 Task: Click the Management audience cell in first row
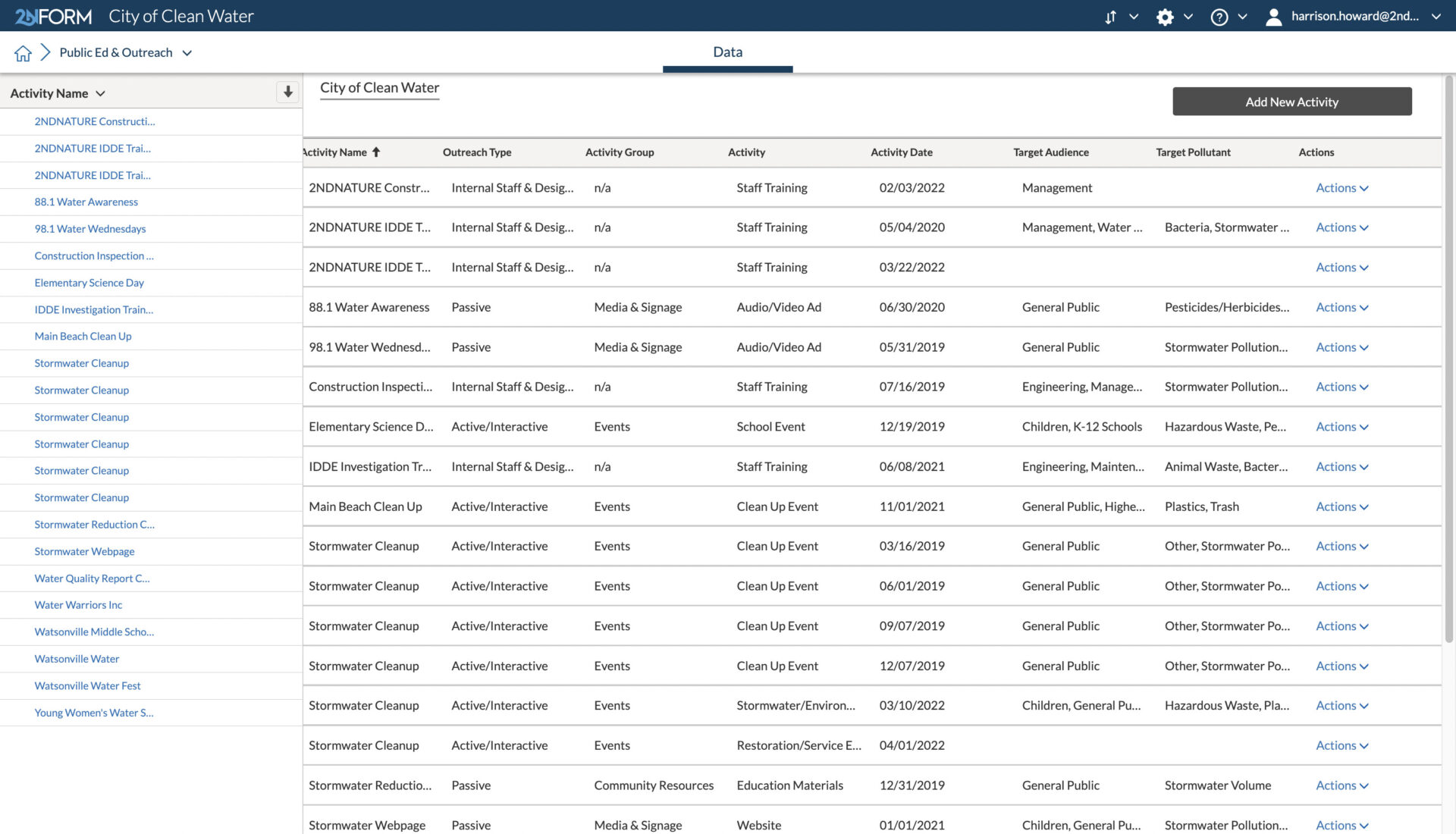pos(1057,188)
